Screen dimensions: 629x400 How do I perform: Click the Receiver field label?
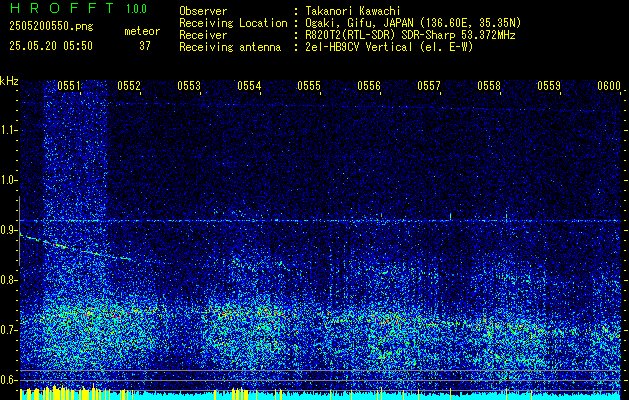pos(203,35)
